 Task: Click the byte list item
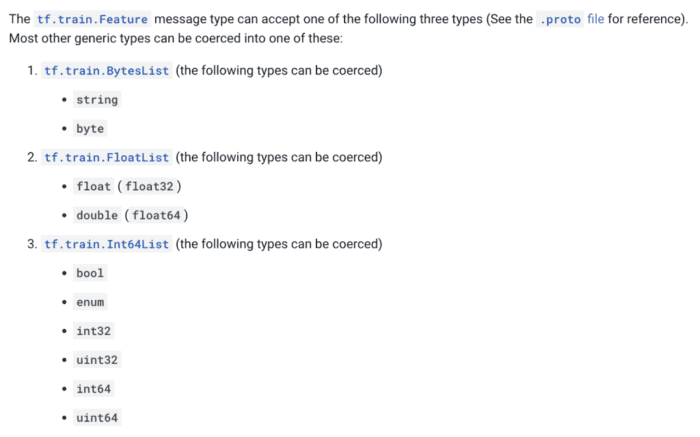click(90, 129)
